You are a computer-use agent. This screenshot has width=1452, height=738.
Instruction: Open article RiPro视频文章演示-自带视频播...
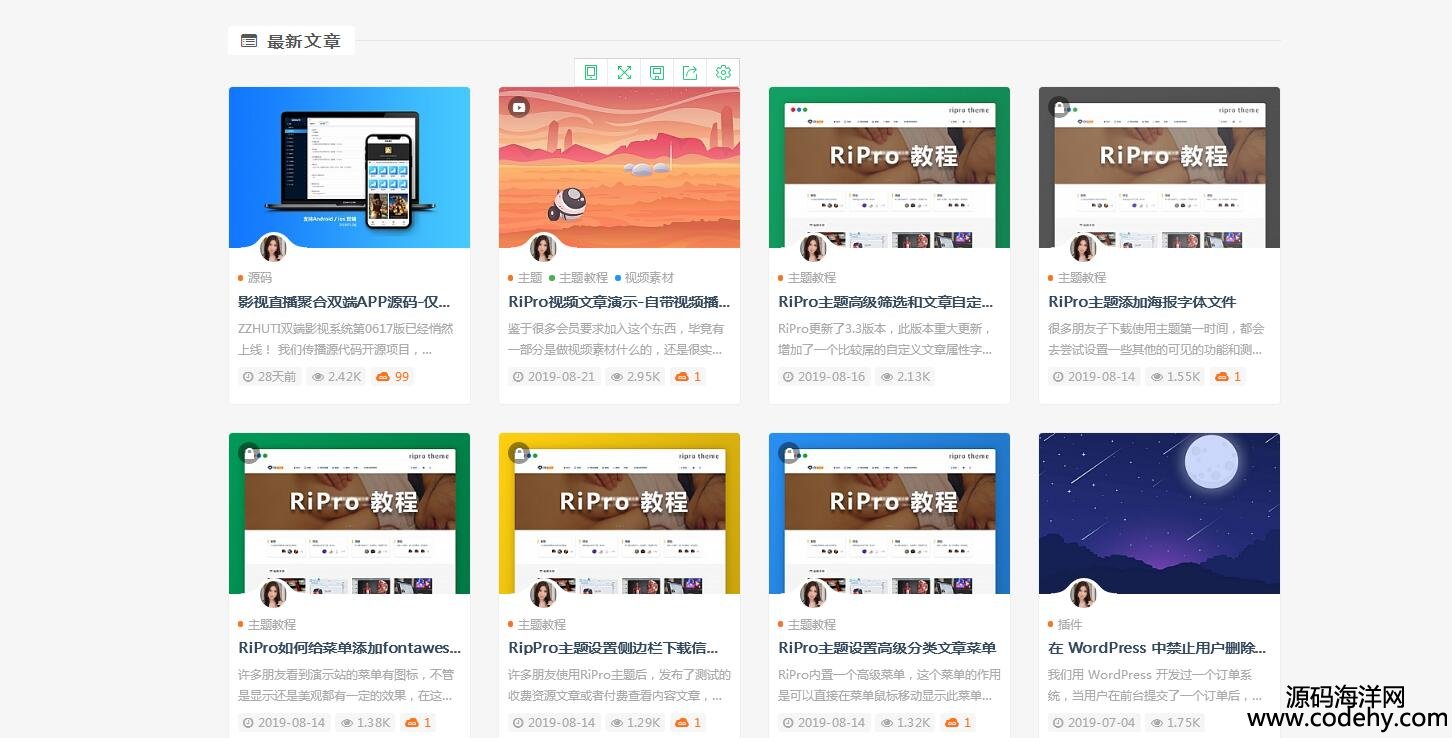619,302
